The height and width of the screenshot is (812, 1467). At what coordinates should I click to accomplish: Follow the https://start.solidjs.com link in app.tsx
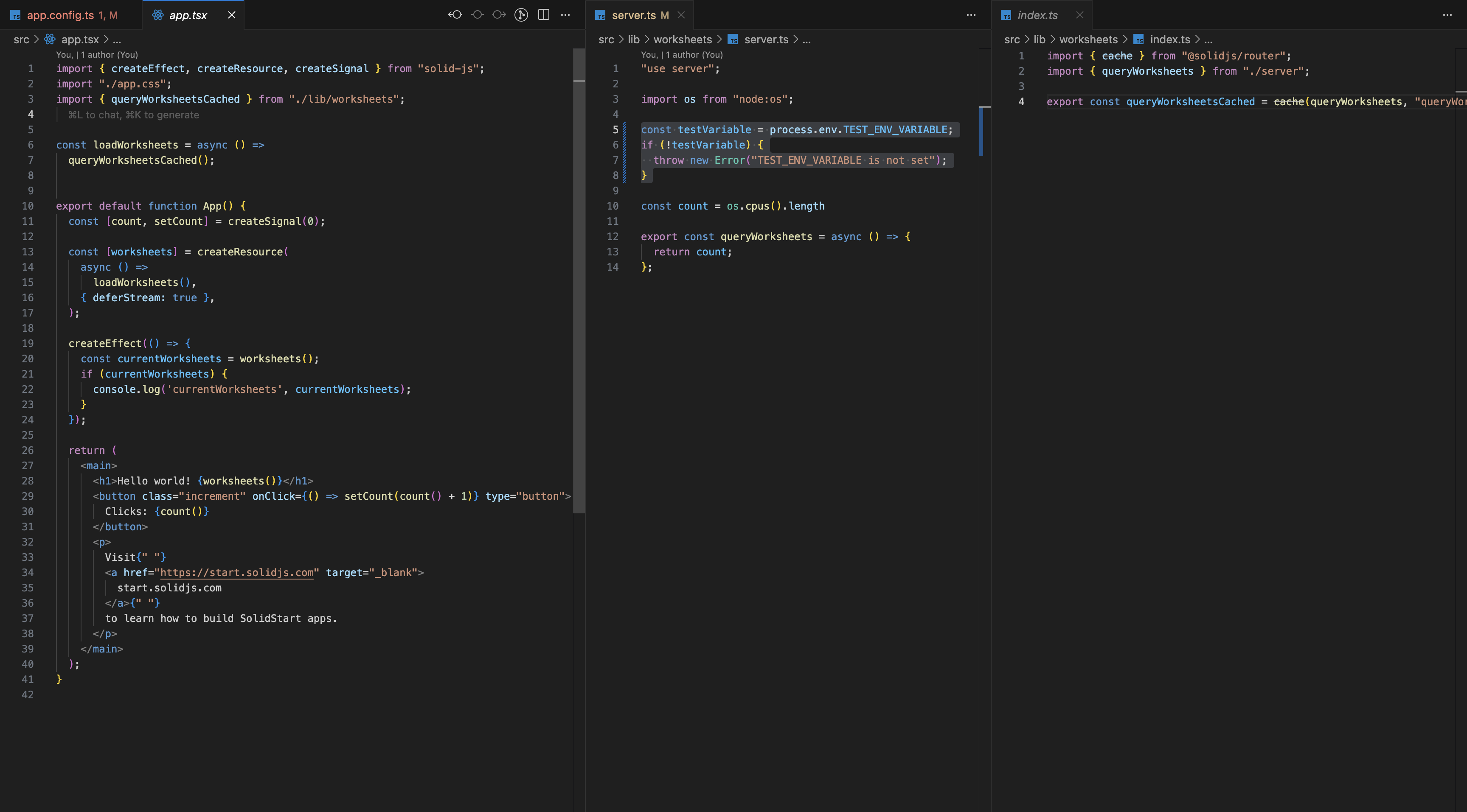coord(237,572)
